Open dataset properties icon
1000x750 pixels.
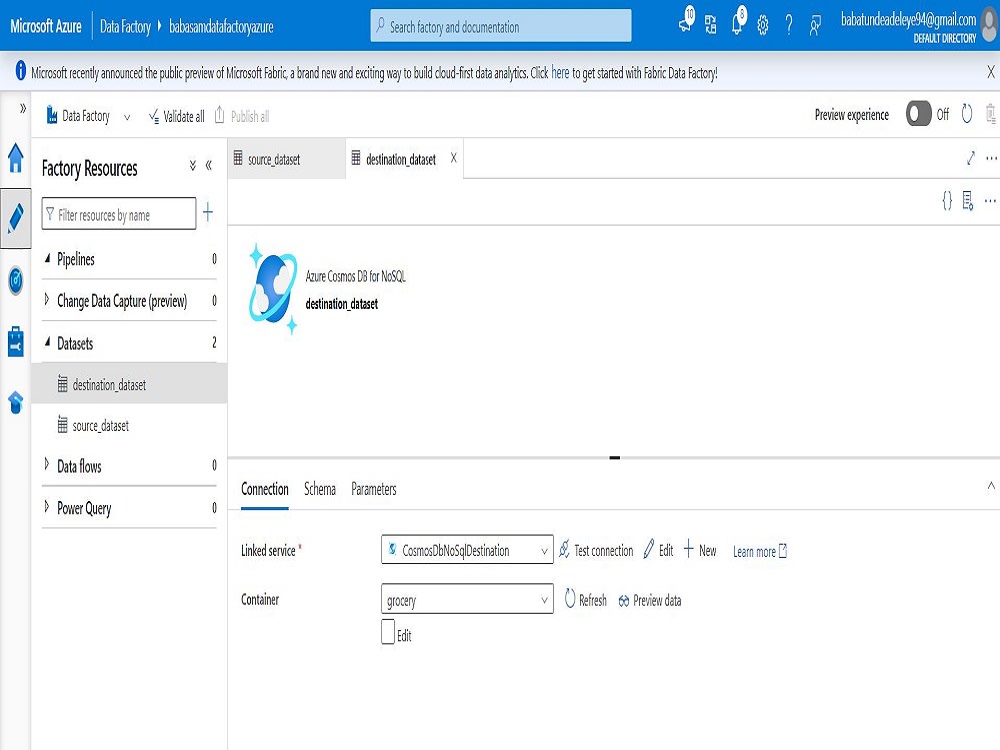point(967,201)
